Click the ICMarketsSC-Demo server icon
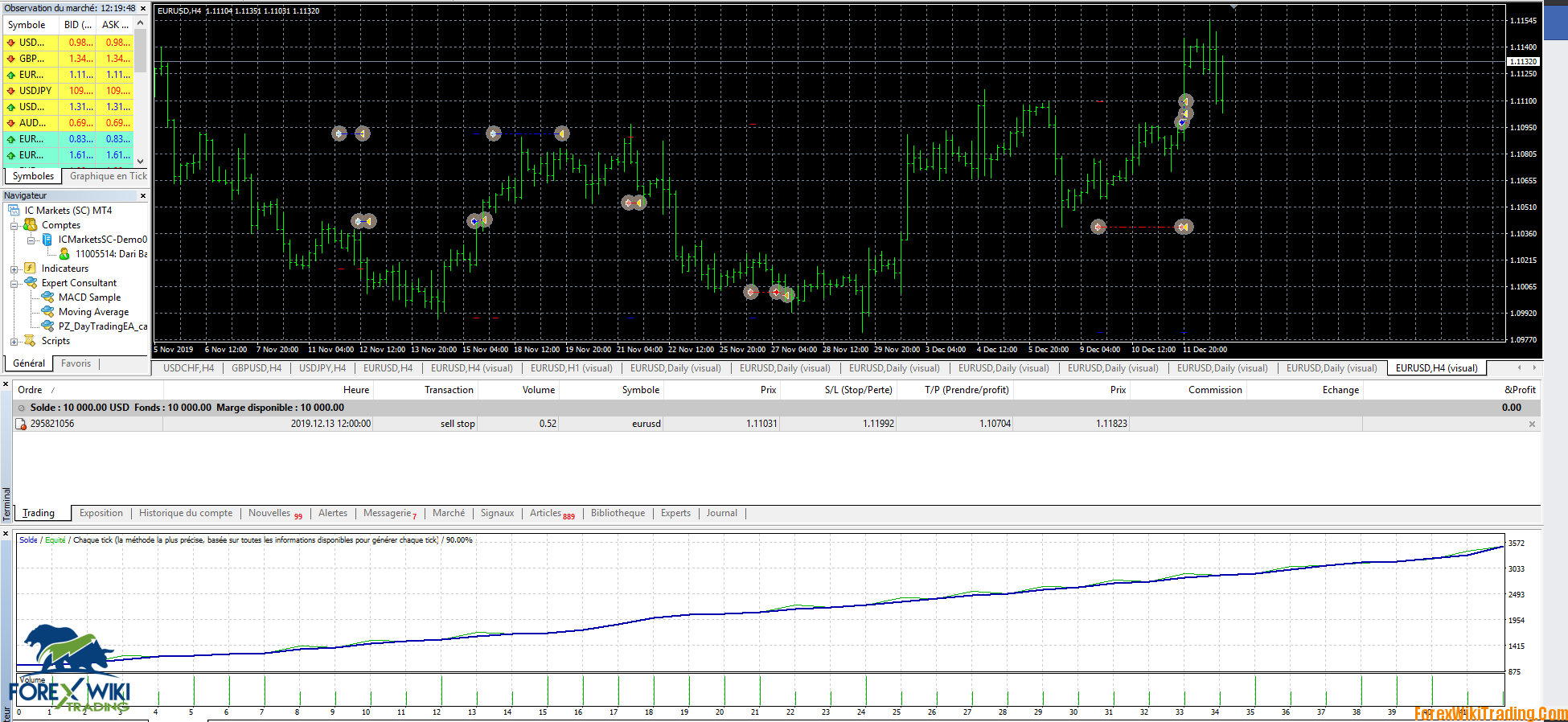 click(x=47, y=240)
